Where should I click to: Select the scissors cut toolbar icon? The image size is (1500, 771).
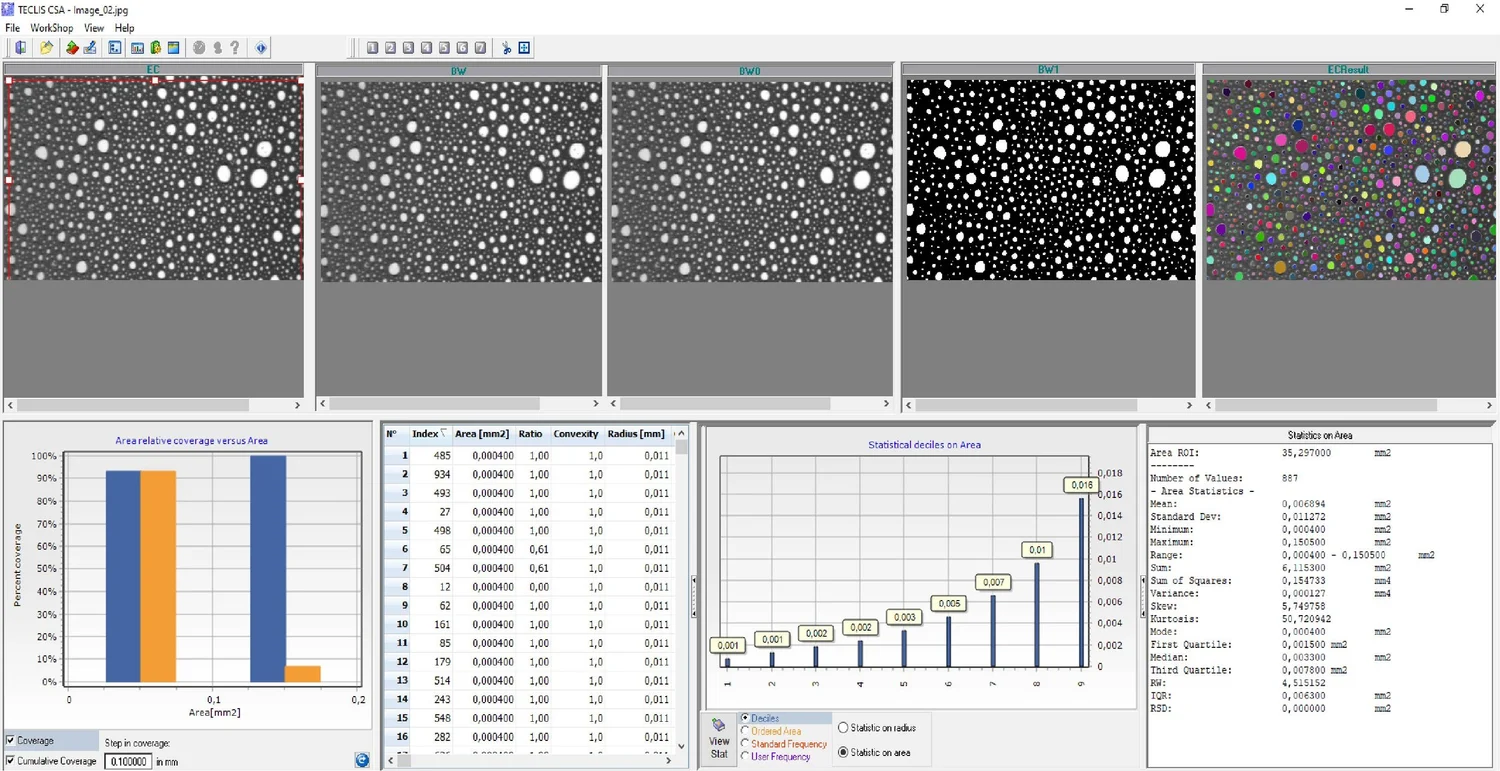click(x=507, y=47)
